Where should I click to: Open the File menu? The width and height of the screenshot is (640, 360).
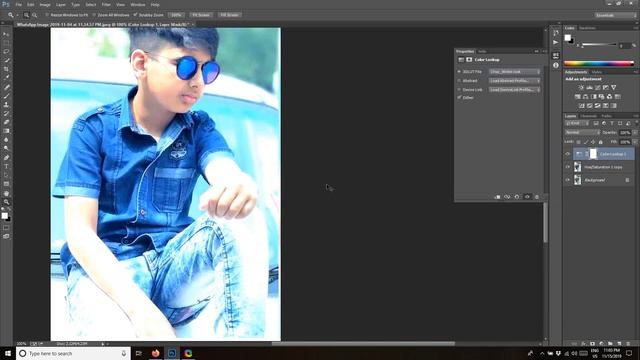(x=18, y=5)
